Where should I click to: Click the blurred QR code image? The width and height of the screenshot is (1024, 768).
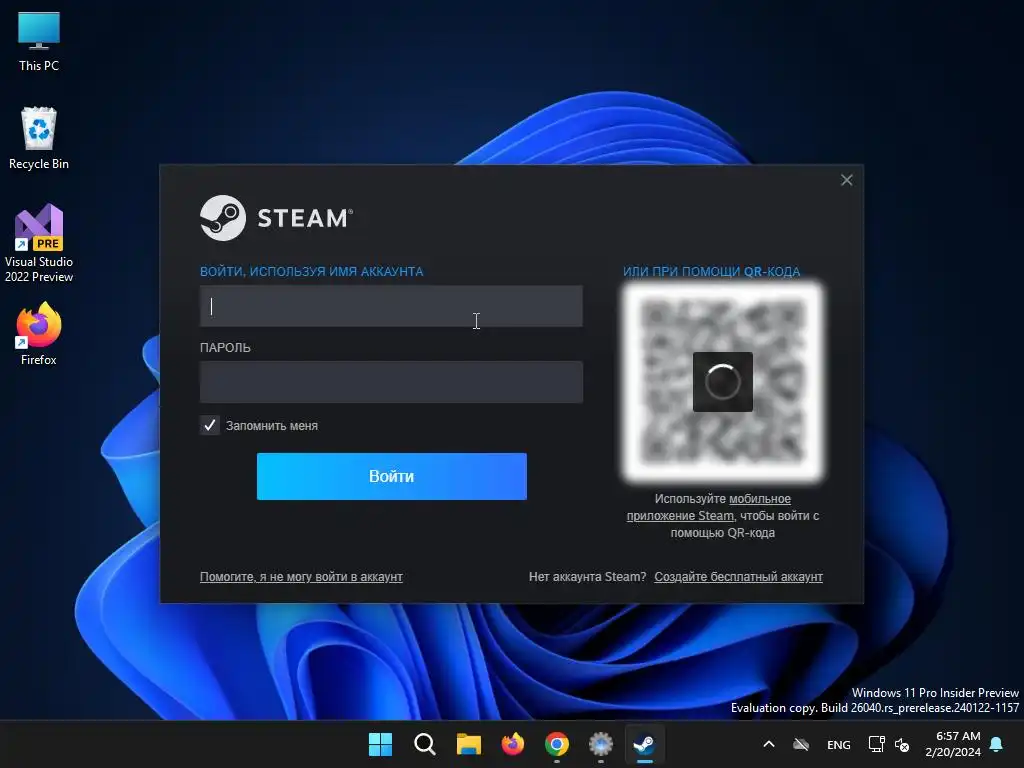click(x=722, y=382)
